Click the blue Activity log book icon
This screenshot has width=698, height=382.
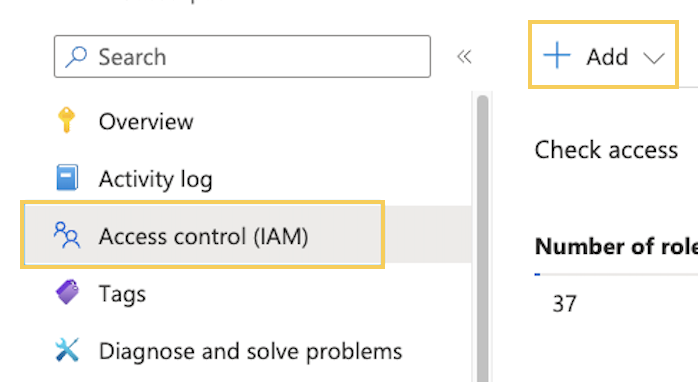pos(67,178)
